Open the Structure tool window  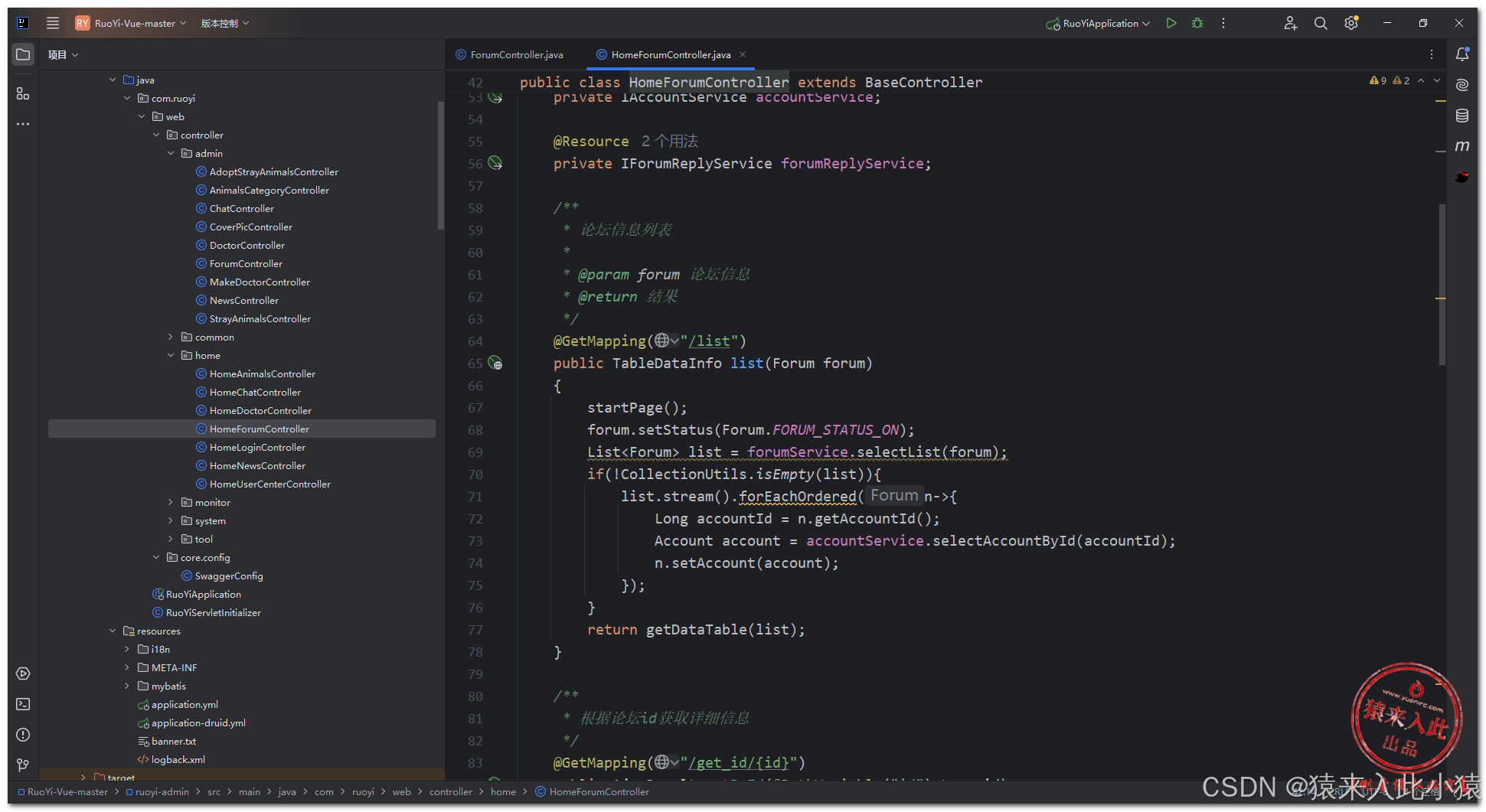click(x=23, y=93)
